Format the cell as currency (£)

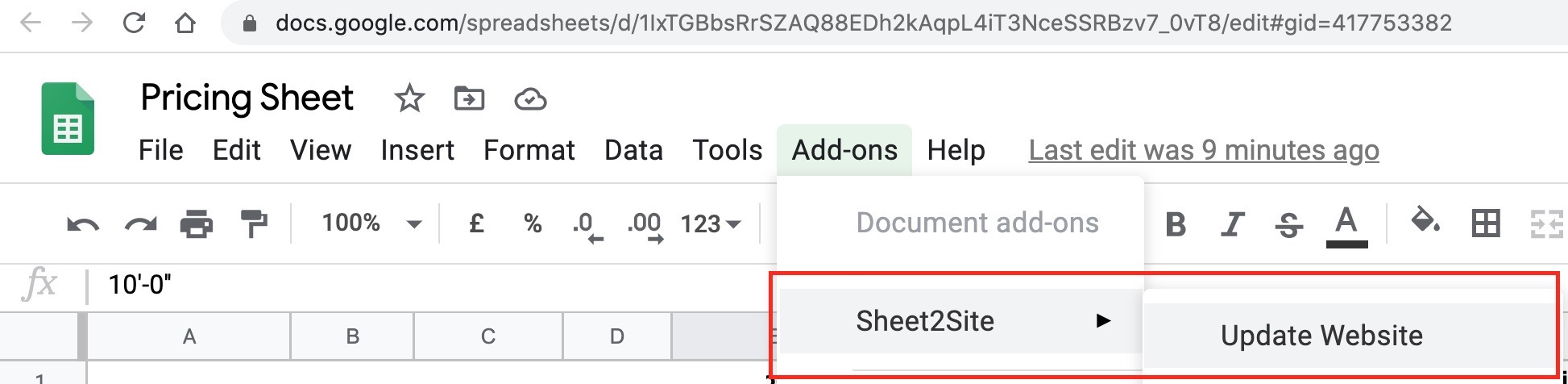click(476, 223)
